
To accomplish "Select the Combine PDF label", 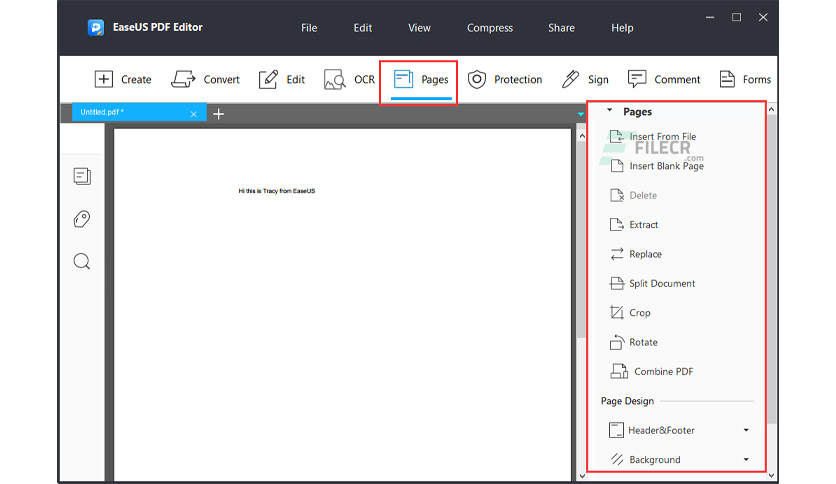I will coord(664,371).
